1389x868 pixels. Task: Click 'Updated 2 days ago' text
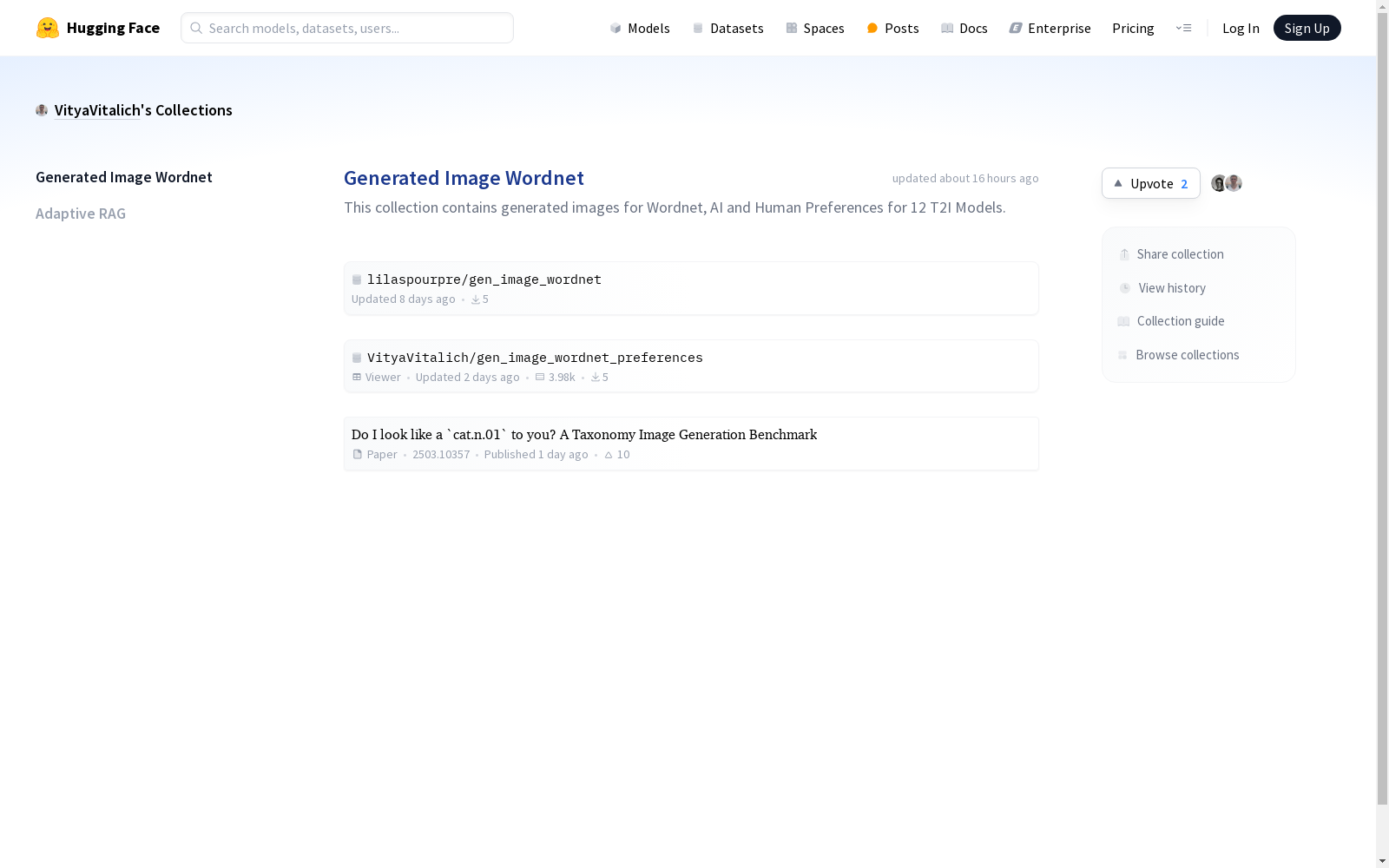467,378
